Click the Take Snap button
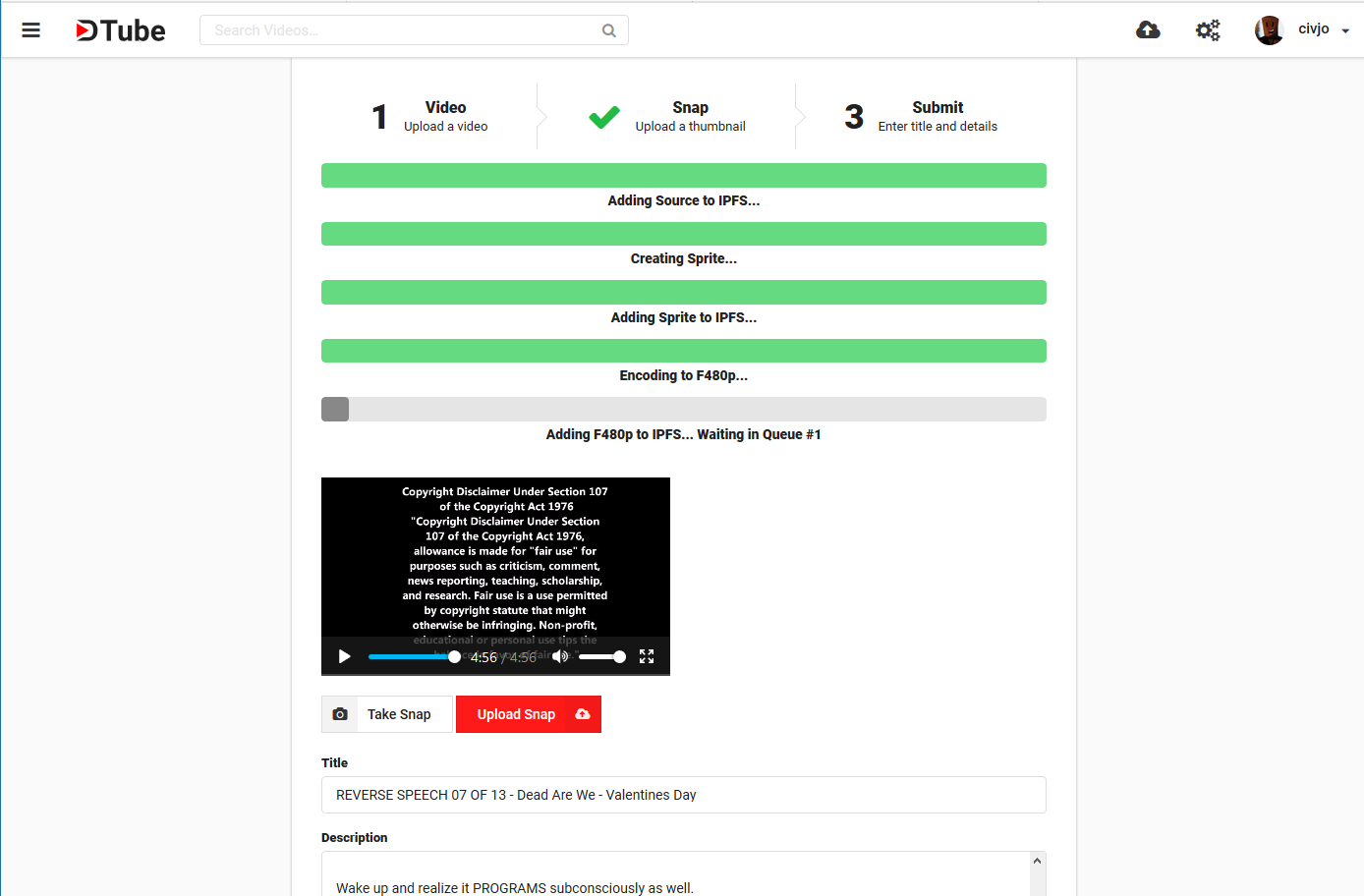Image resolution: width=1364 pixels, height=896 pixels. [400, 714]
